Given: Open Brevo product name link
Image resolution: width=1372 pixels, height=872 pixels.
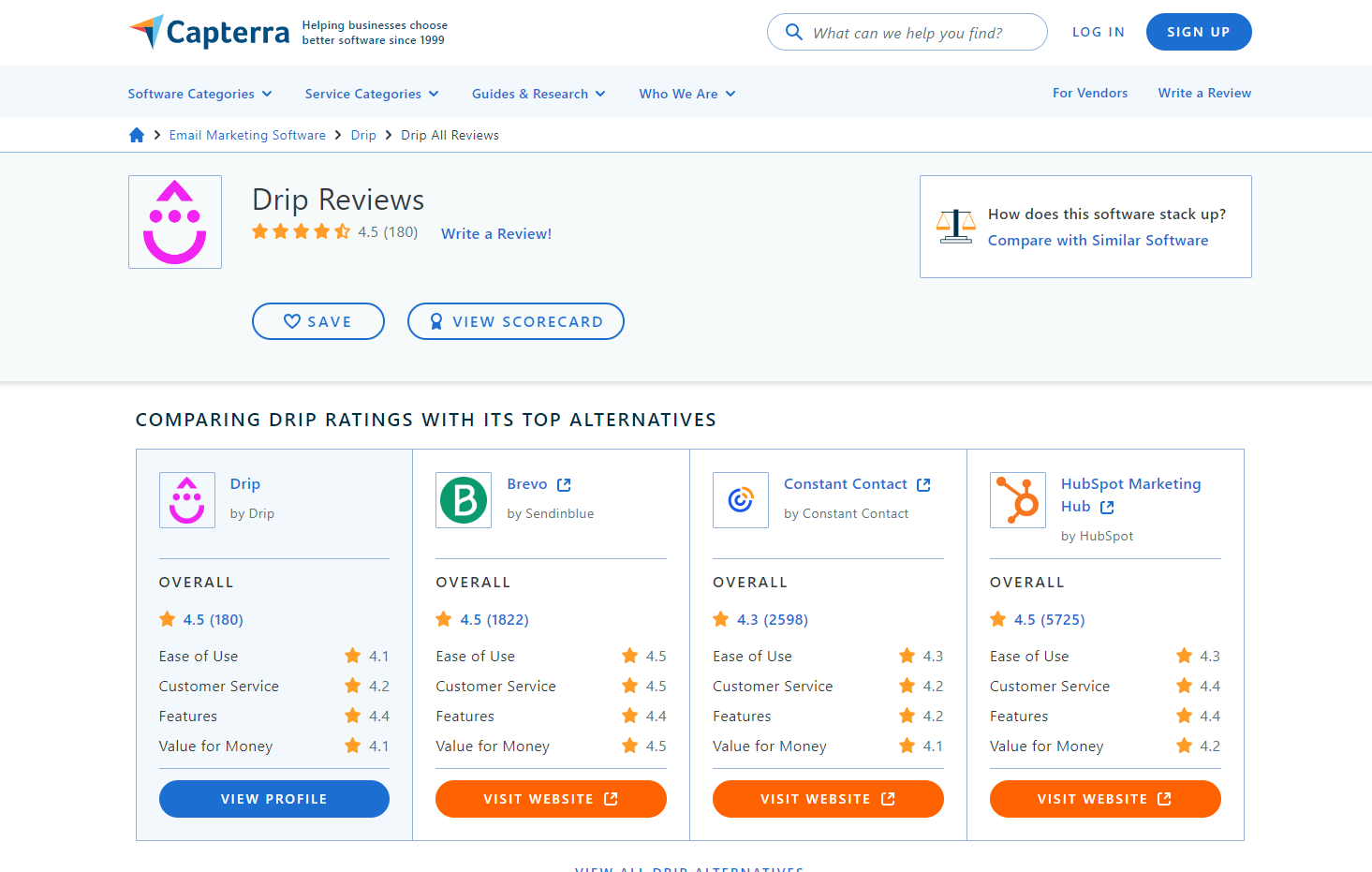Looking at the screenshot, I should coord(527,483).
